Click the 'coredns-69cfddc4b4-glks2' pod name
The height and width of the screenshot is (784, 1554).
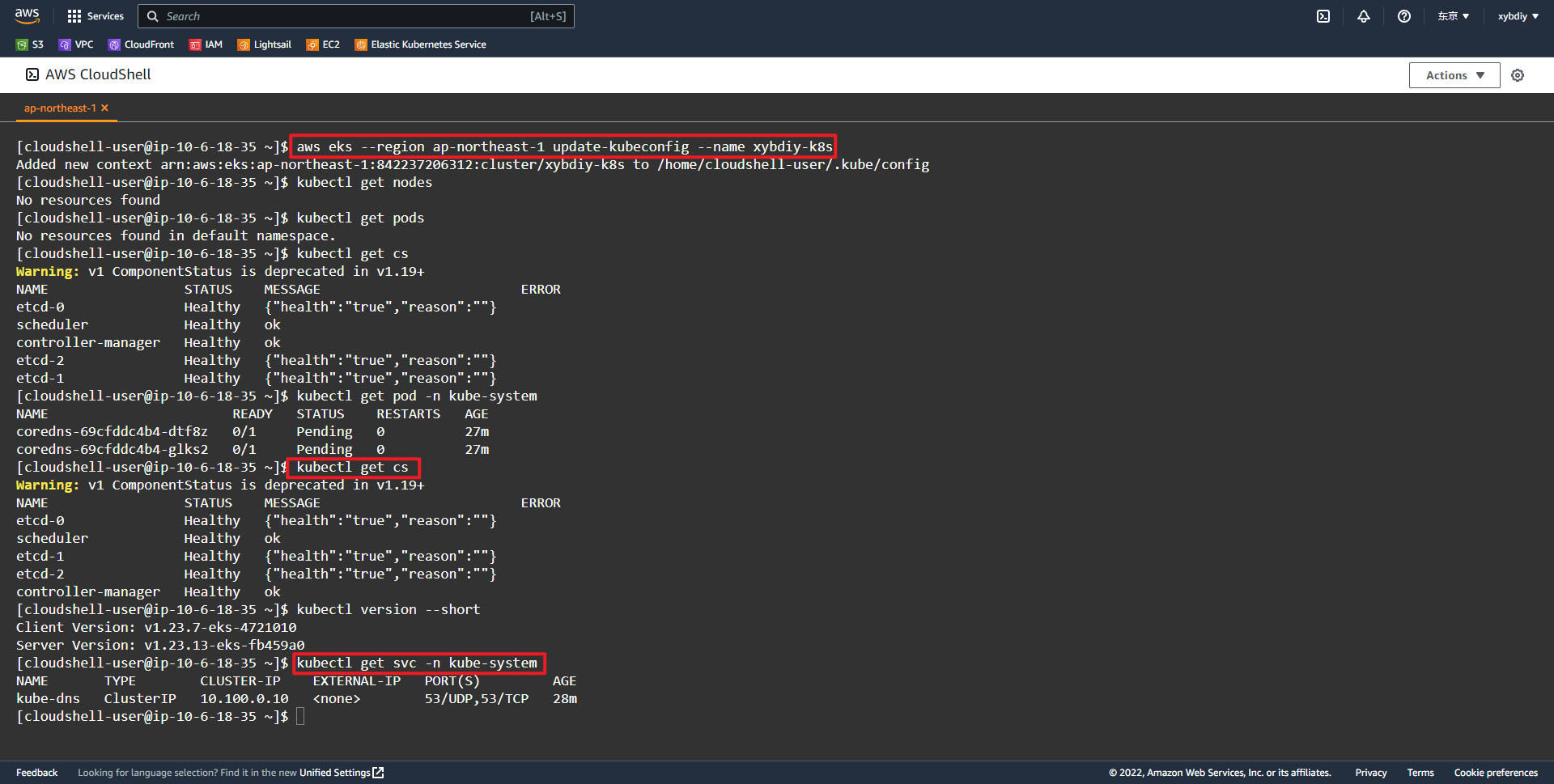coord(112,449)
